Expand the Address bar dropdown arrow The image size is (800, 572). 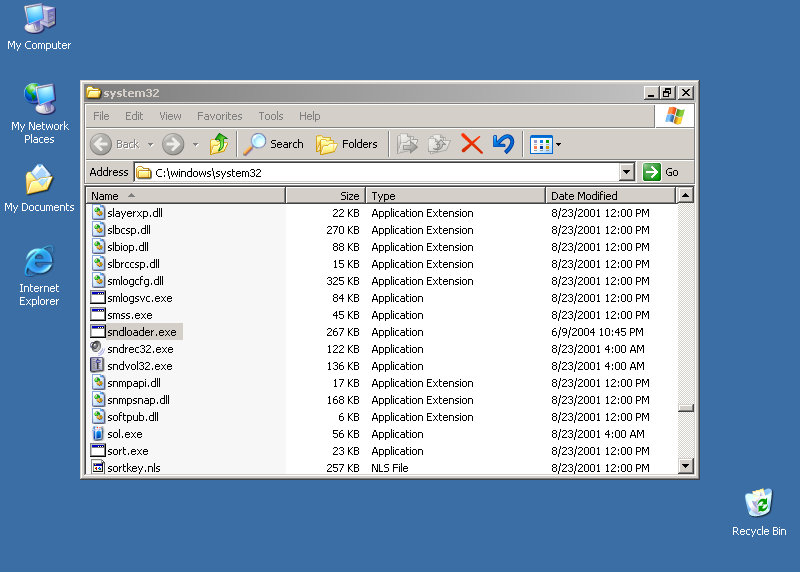click(x=626, y=172)
